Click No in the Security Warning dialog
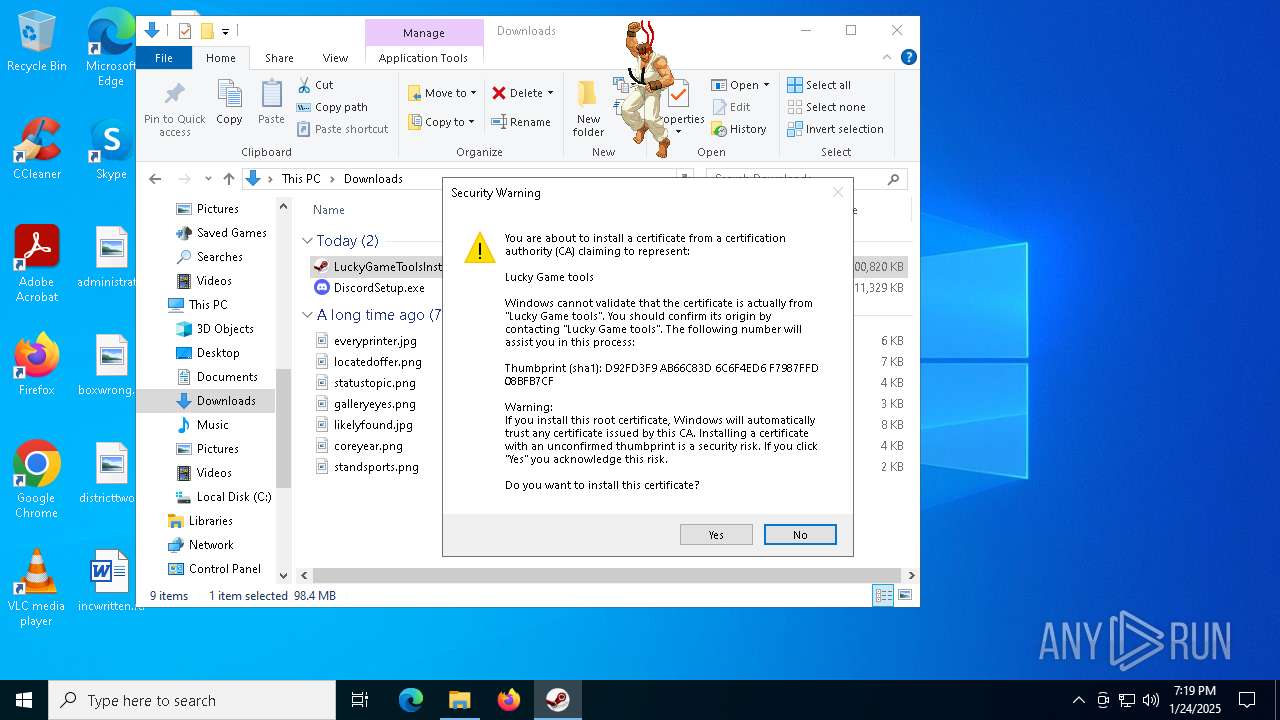Viewport: 1280px width, 720px height. (x=800, y=535)
